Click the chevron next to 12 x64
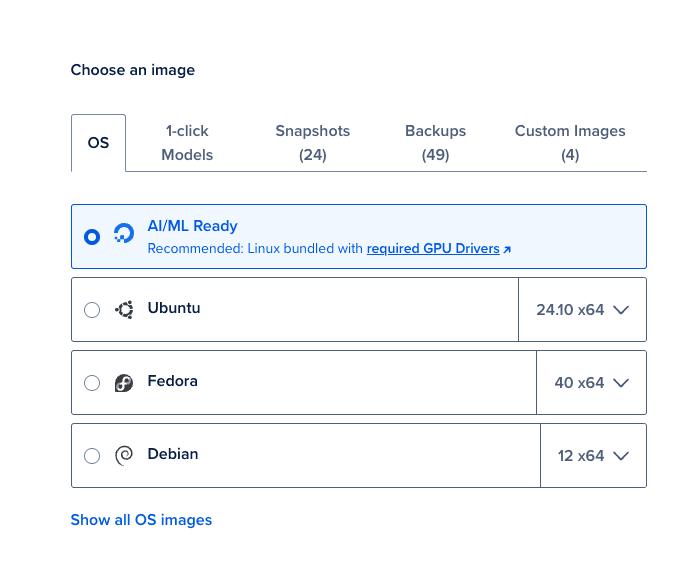This screenshot has width=696, height=576. pyautogui.click(x=621, y=455)
